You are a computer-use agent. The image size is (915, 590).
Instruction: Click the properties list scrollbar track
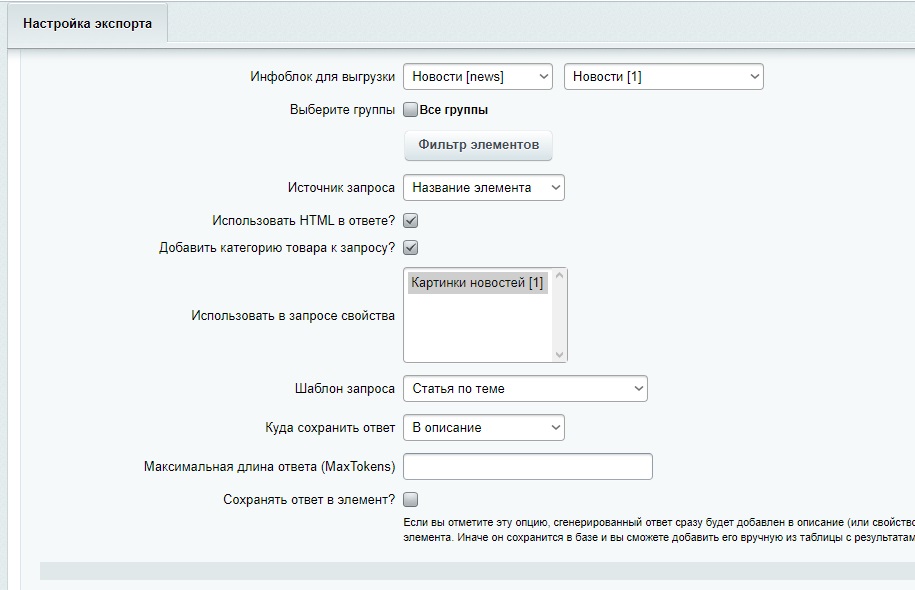558,315
